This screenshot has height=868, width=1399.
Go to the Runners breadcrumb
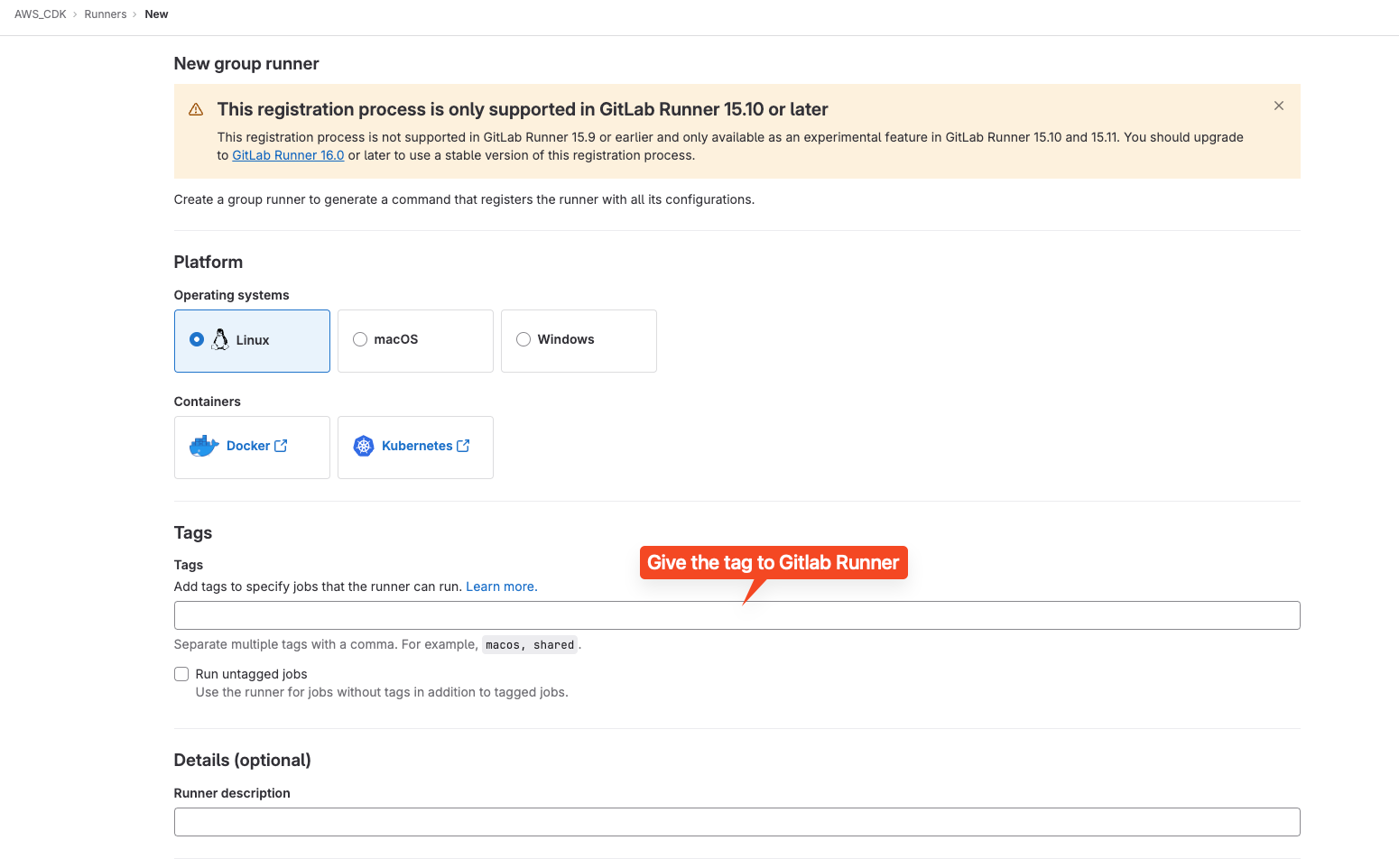coord(106,14)
